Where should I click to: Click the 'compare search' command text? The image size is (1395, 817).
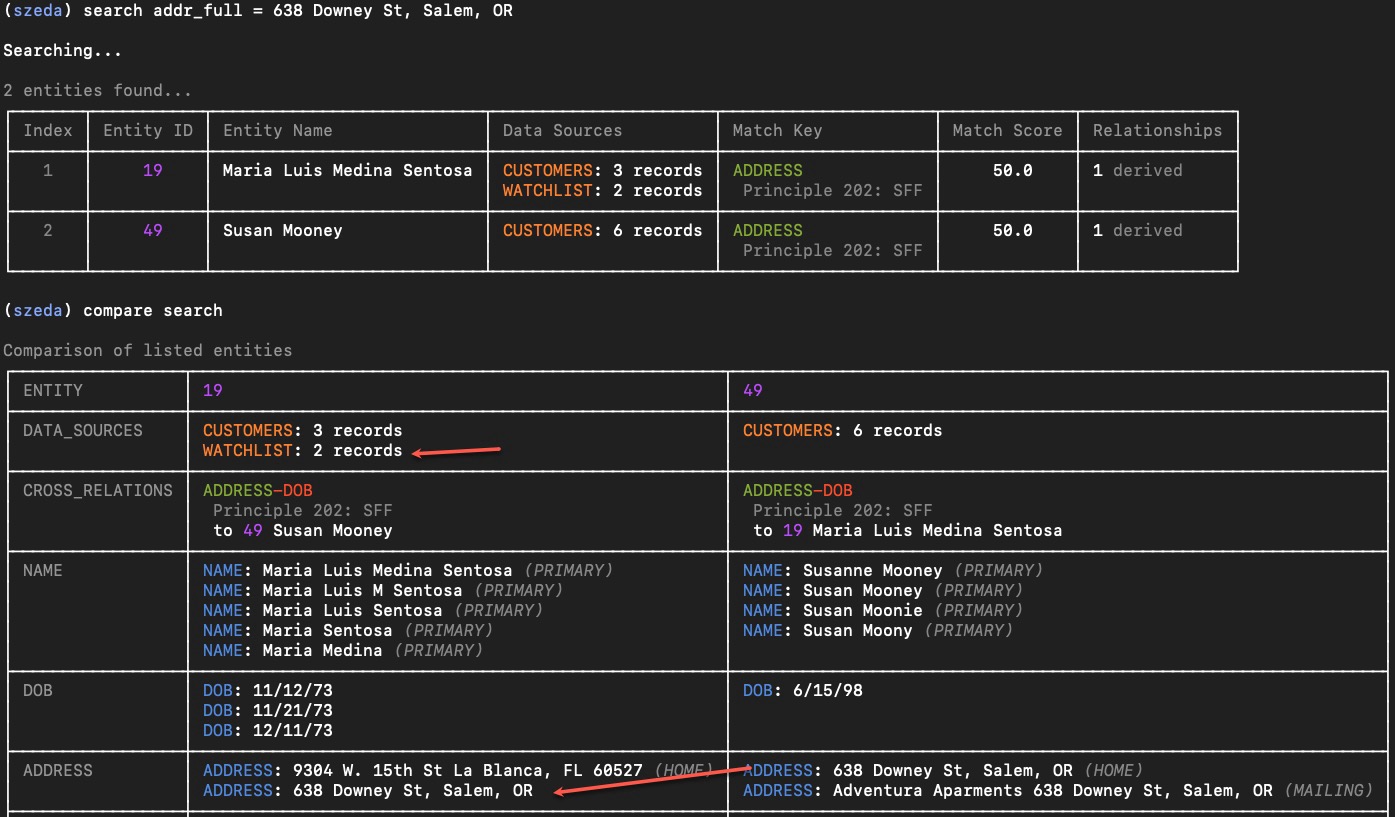pyautogui.click(x=152, y=310)
